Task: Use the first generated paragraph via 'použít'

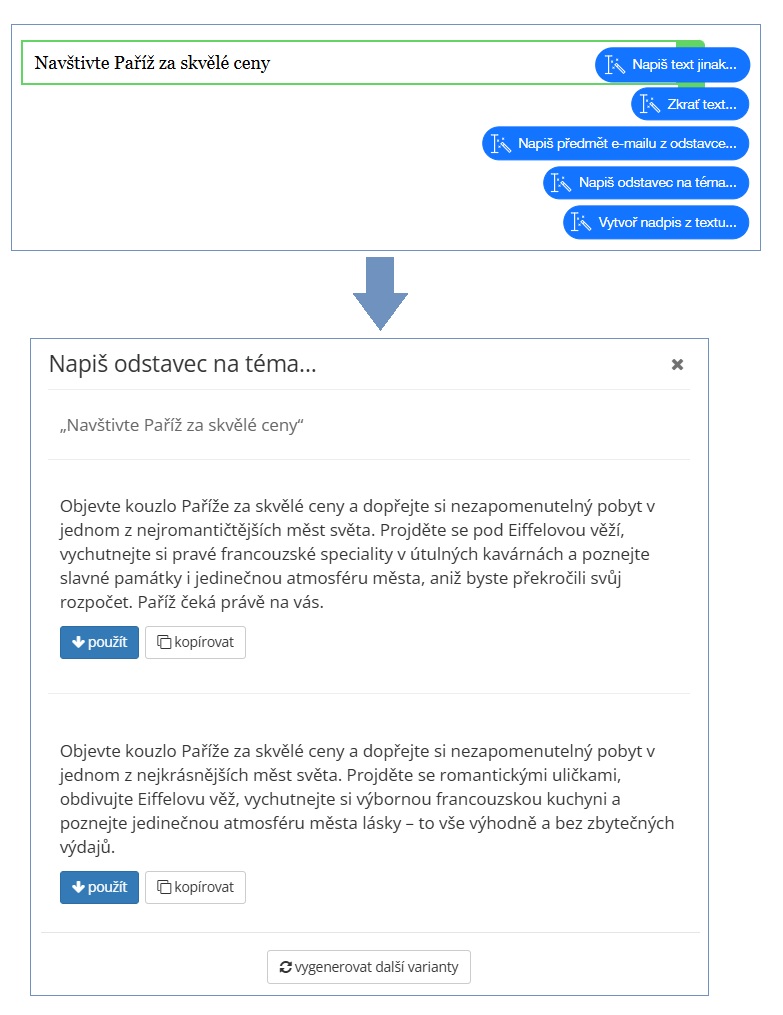Action: pos(100,642)
